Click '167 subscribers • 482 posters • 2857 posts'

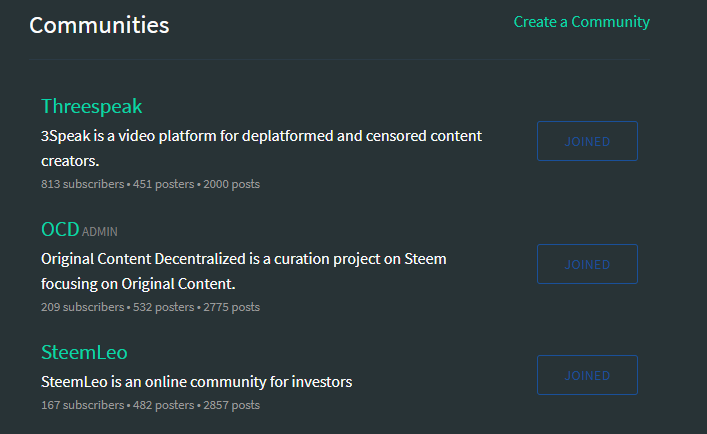click(x=151, y=405)
